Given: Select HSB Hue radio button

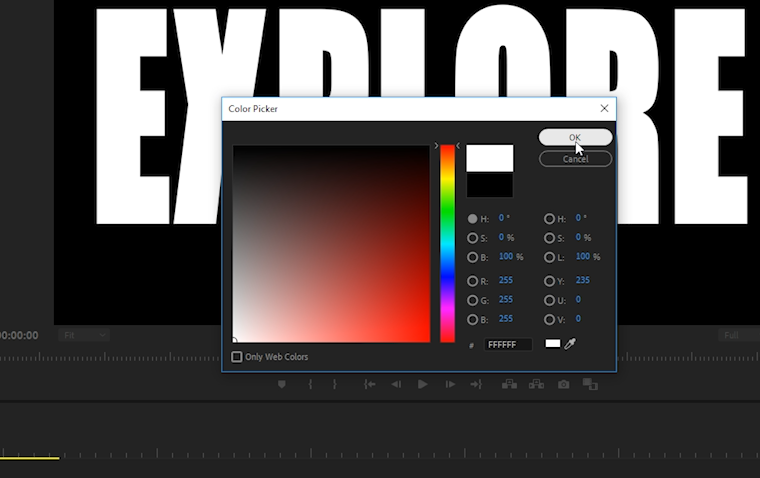Looking at the screenshot, I should (x=473, y=219).
